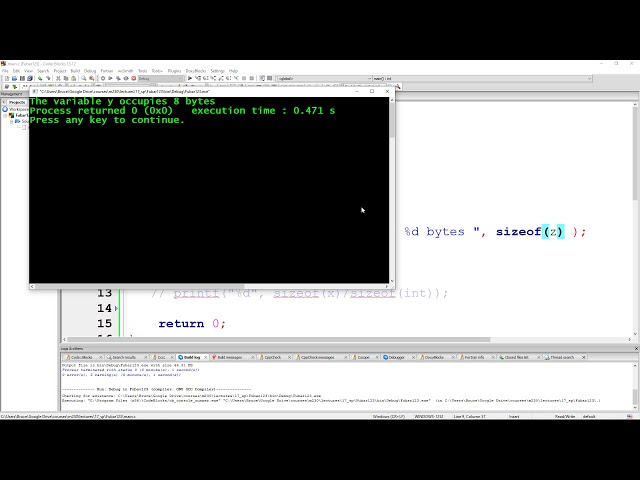Click the New file toolbar icon
This screenshot has width=640, height=480.
coord(7,78)
